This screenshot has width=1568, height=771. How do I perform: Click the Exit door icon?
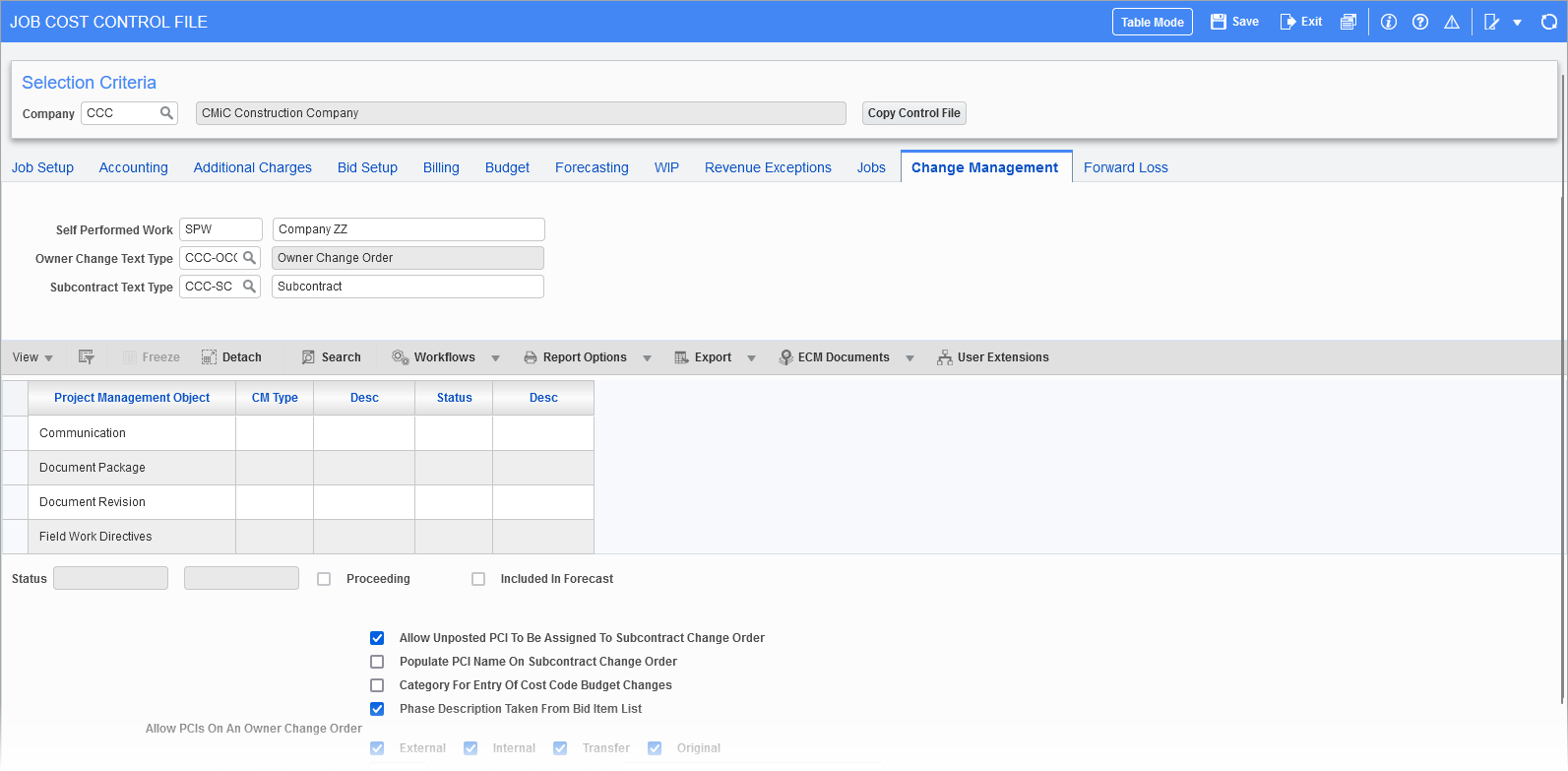[x=1287, y=22]
